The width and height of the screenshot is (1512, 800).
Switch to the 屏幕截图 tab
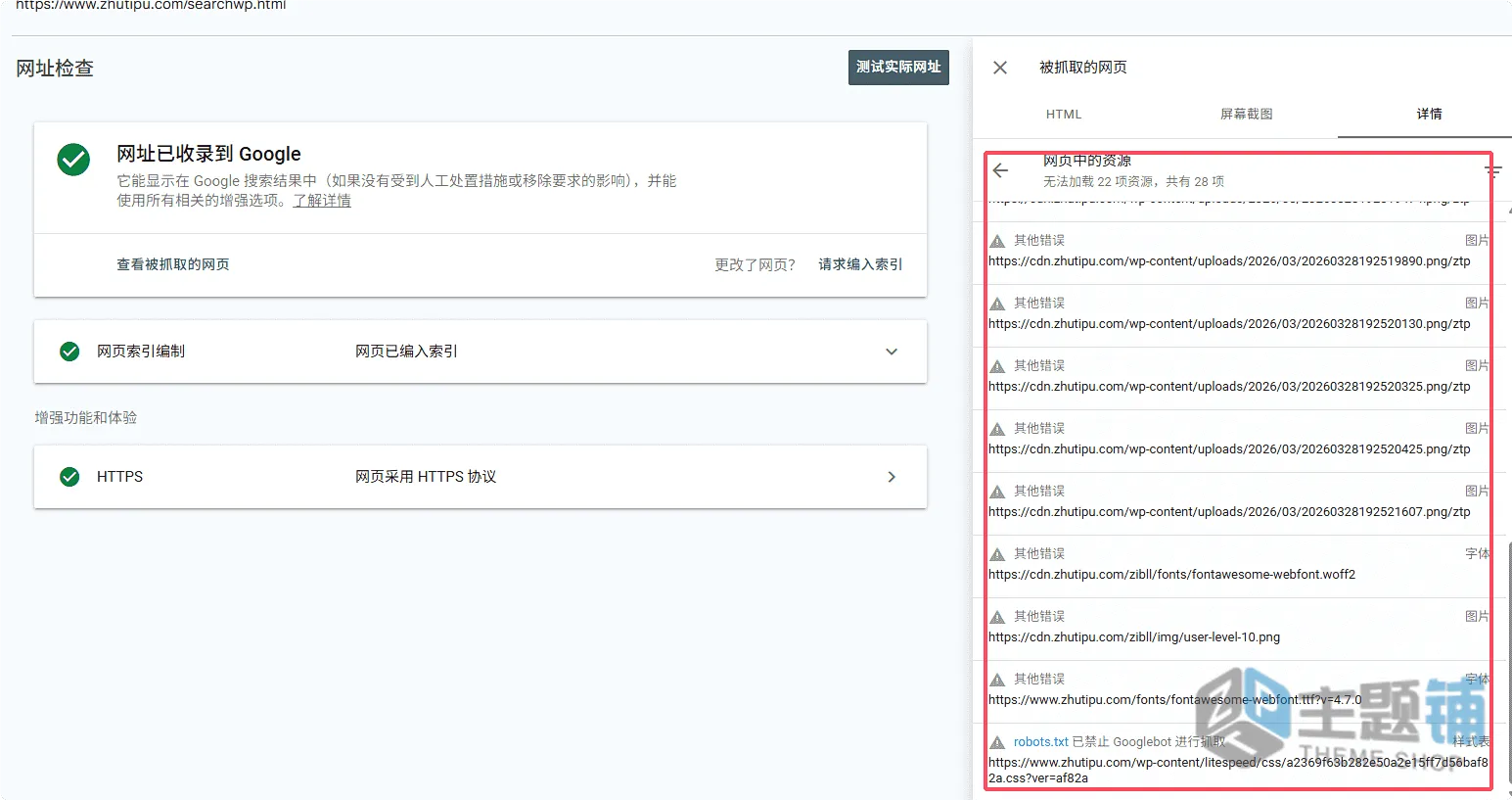coord(1247,115)
